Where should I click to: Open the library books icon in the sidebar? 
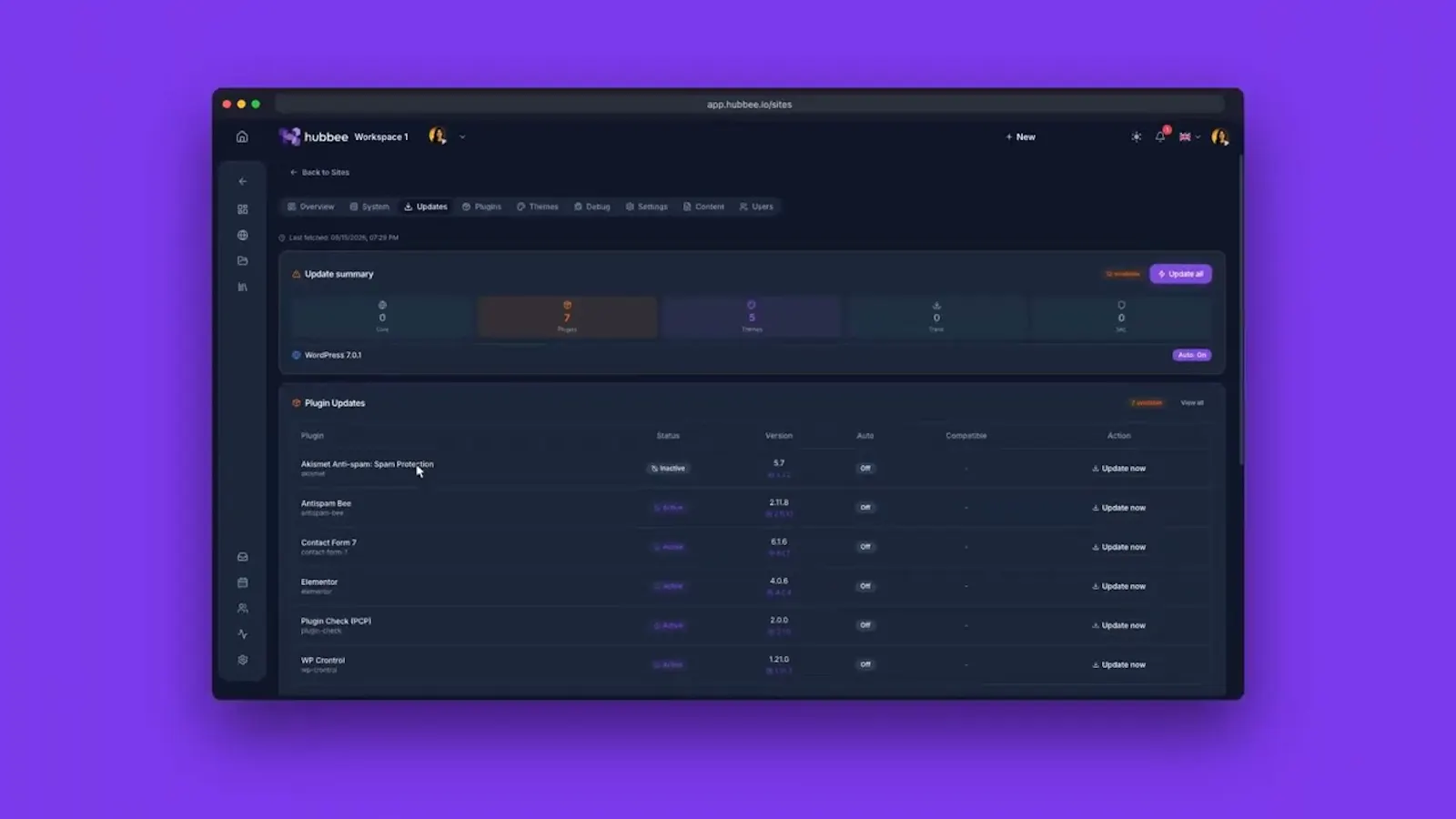tap(242, 287)
